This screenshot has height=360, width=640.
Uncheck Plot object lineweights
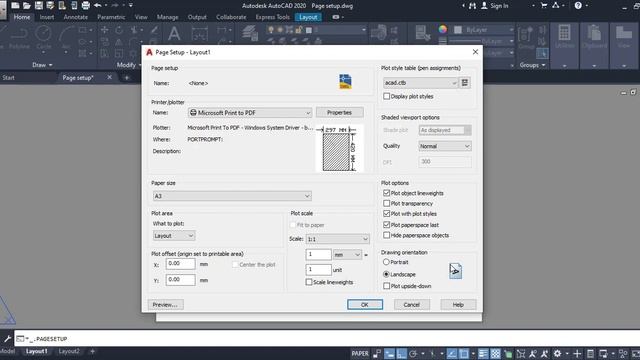[387, 193]
